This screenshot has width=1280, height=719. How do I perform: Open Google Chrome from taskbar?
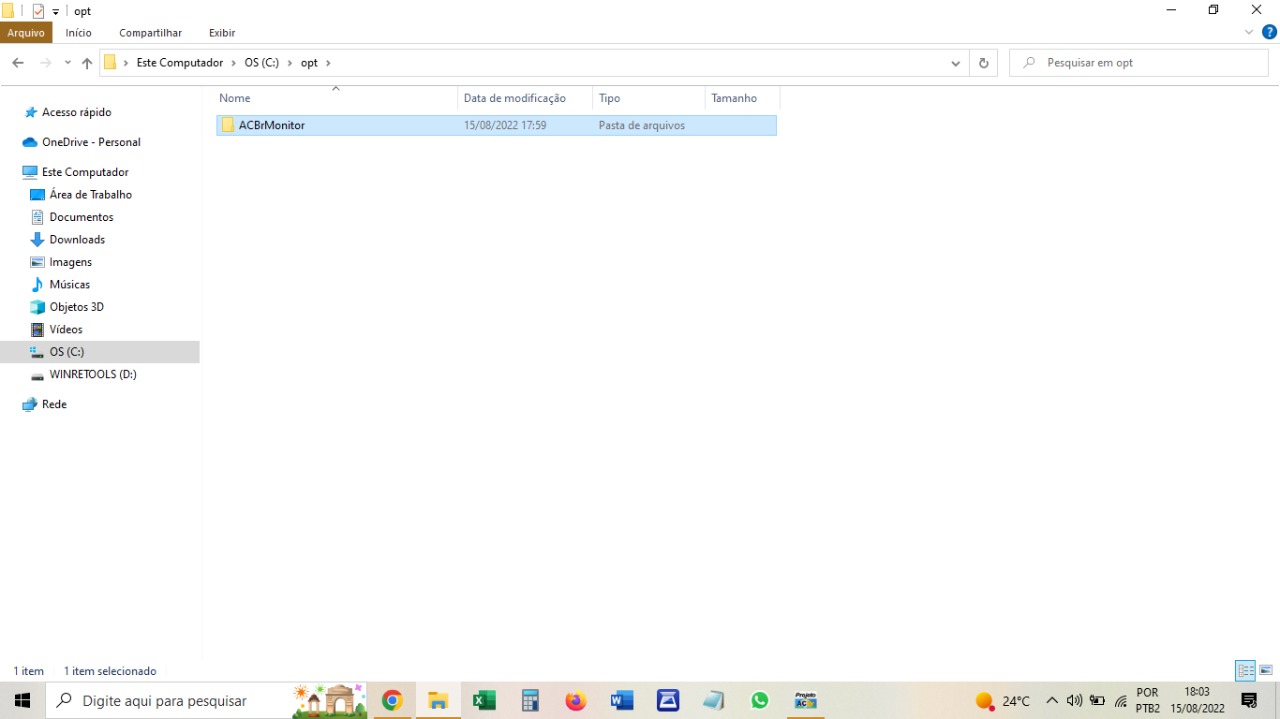(392, 701)
